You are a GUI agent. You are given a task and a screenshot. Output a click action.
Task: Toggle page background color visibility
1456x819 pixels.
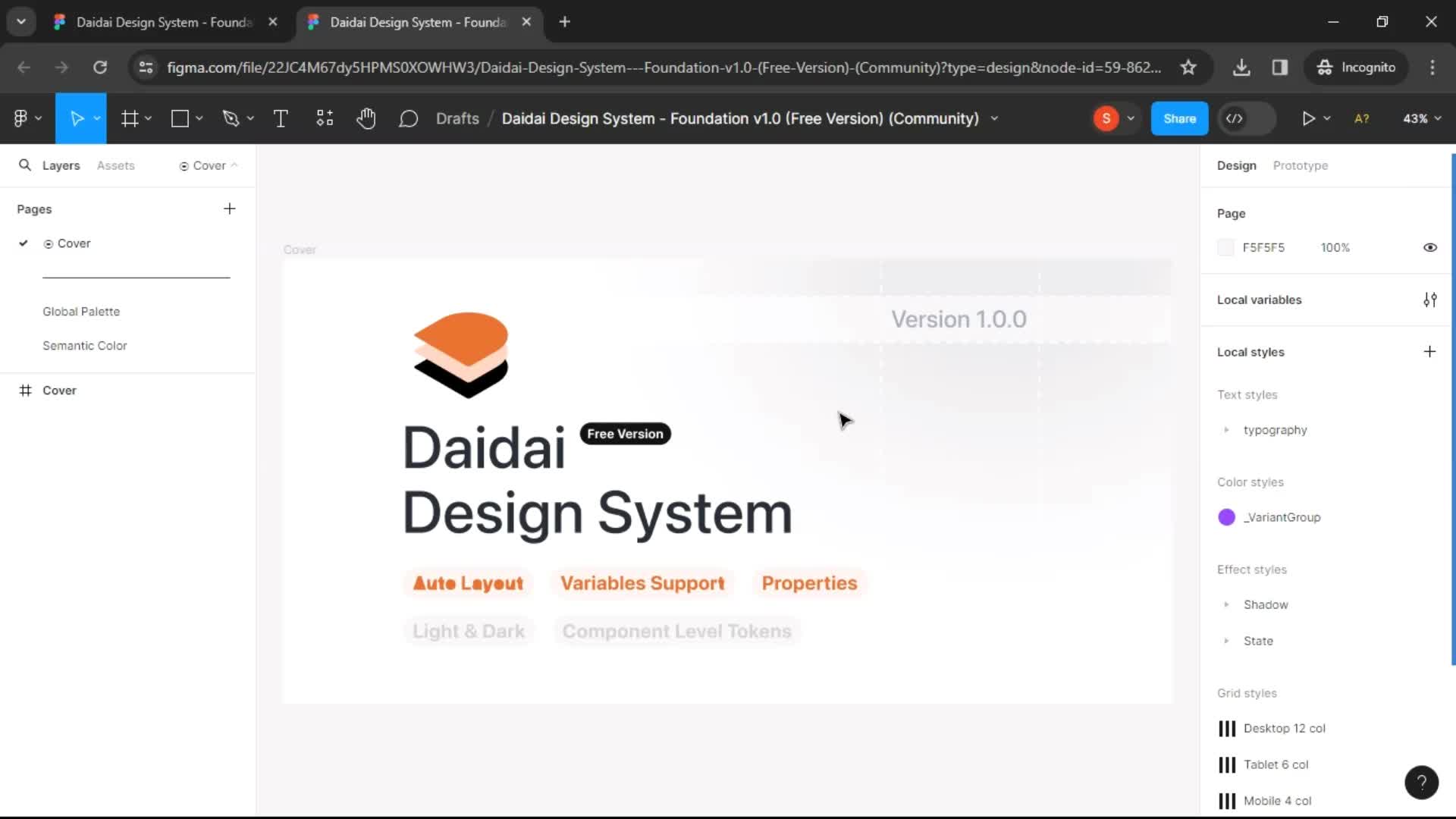(x=1429, y=248)
